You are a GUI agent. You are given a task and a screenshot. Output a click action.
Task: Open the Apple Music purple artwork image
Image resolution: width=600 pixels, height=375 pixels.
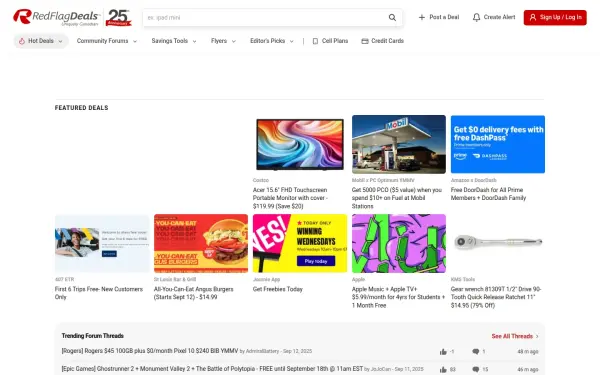point(399,243)
